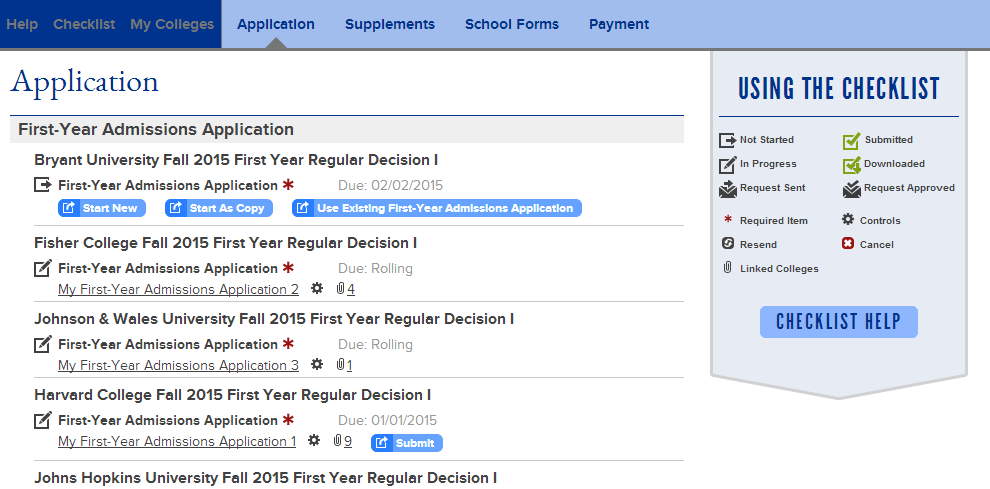Click not-started arrow icon for Bryant University
The height and width of the screenshot is (489, 990).
pyautogui.click(x=43, y=185)
